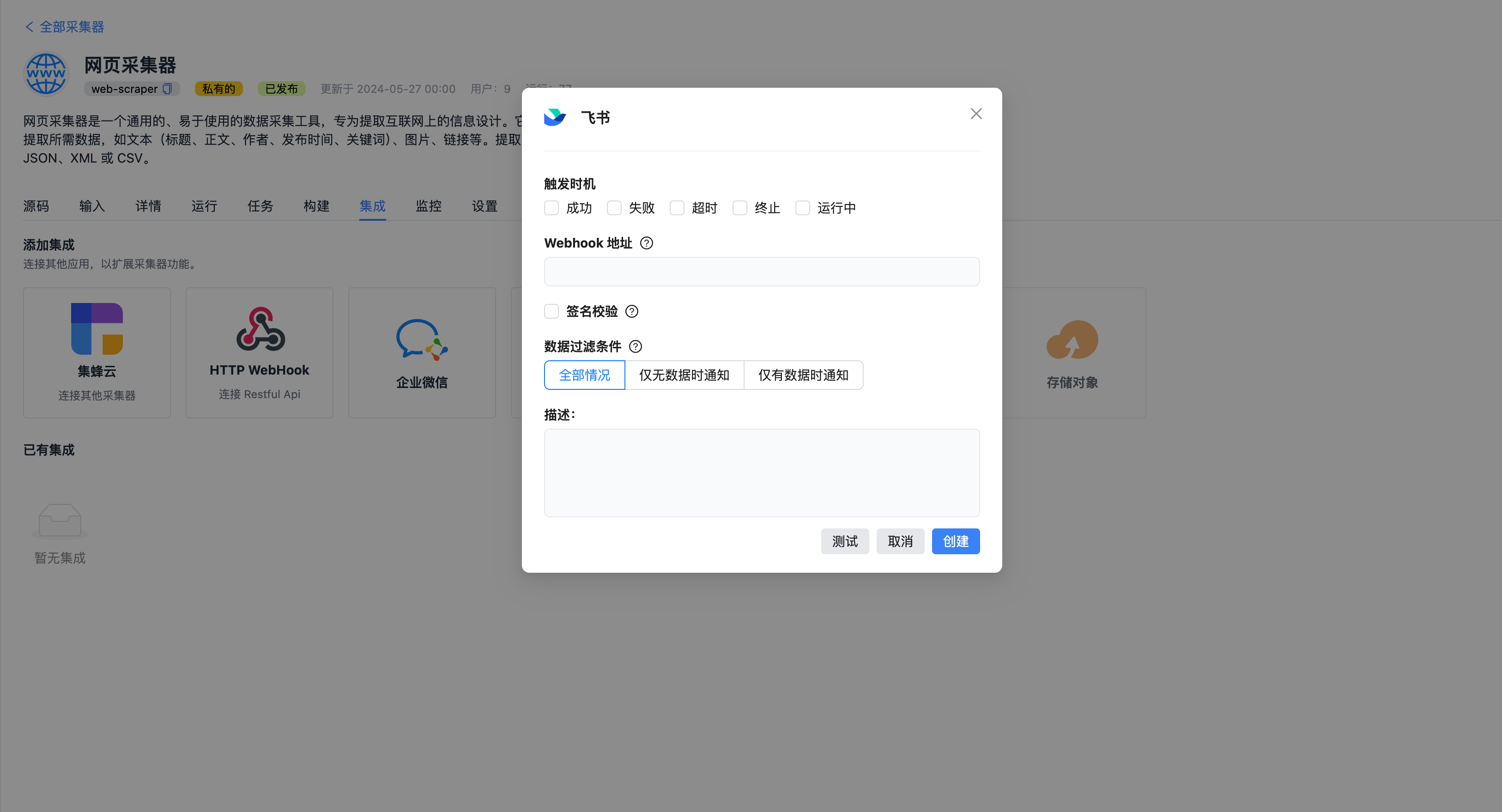Click the 取消 button

click(900, 541)
